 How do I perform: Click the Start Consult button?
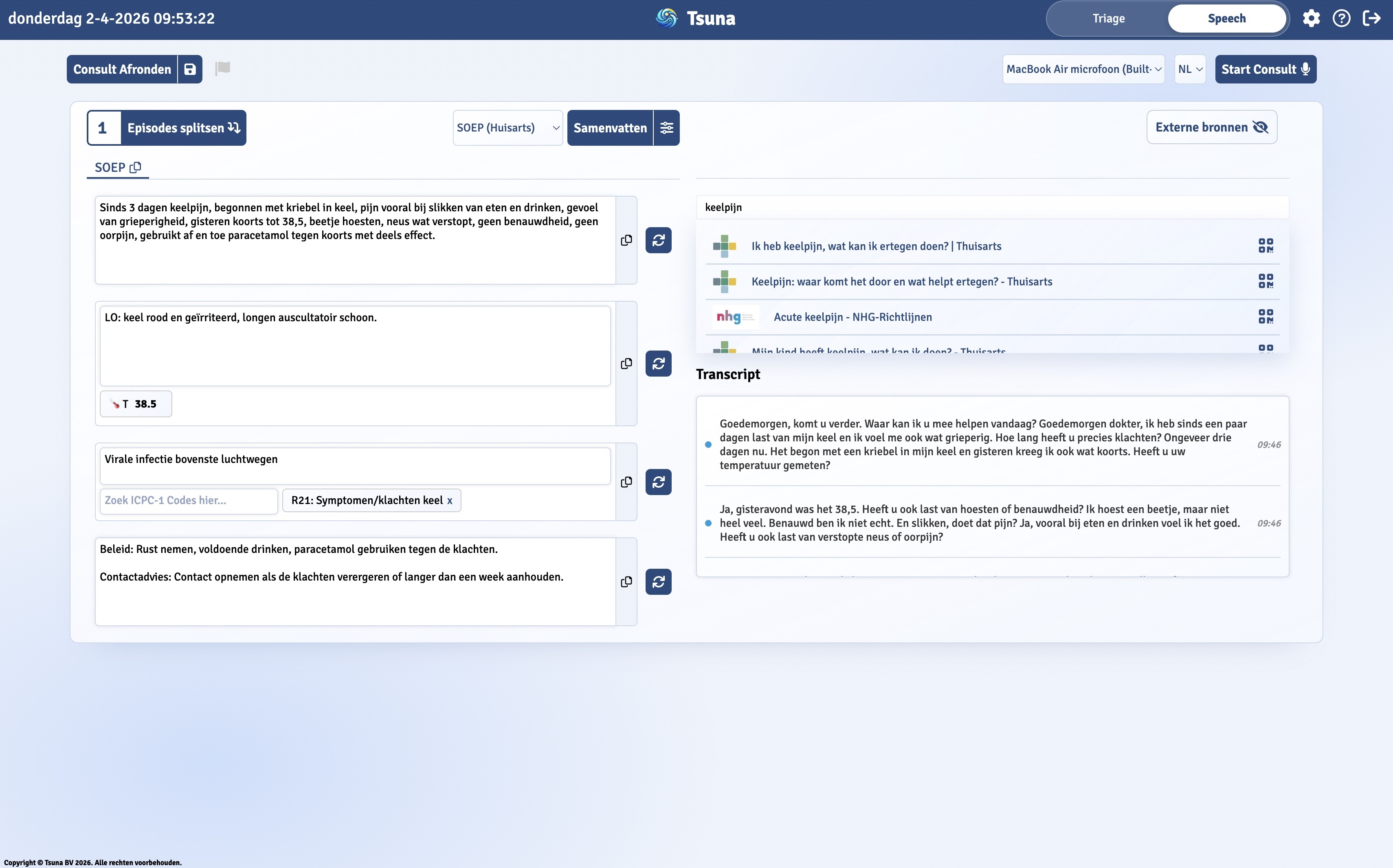click(1266, 69)
